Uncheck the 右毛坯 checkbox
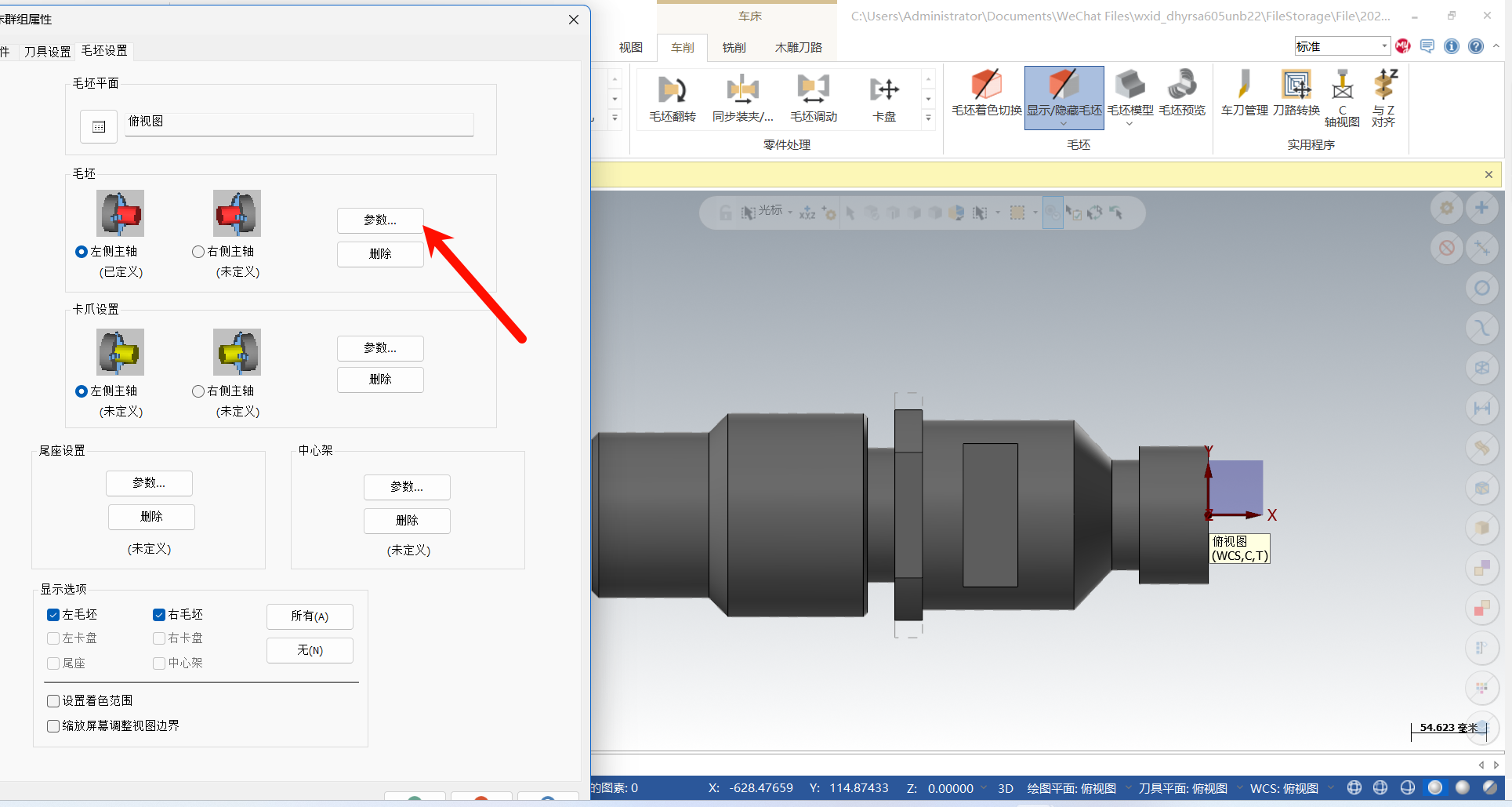 pyautogui.click(x=159, y=615)
